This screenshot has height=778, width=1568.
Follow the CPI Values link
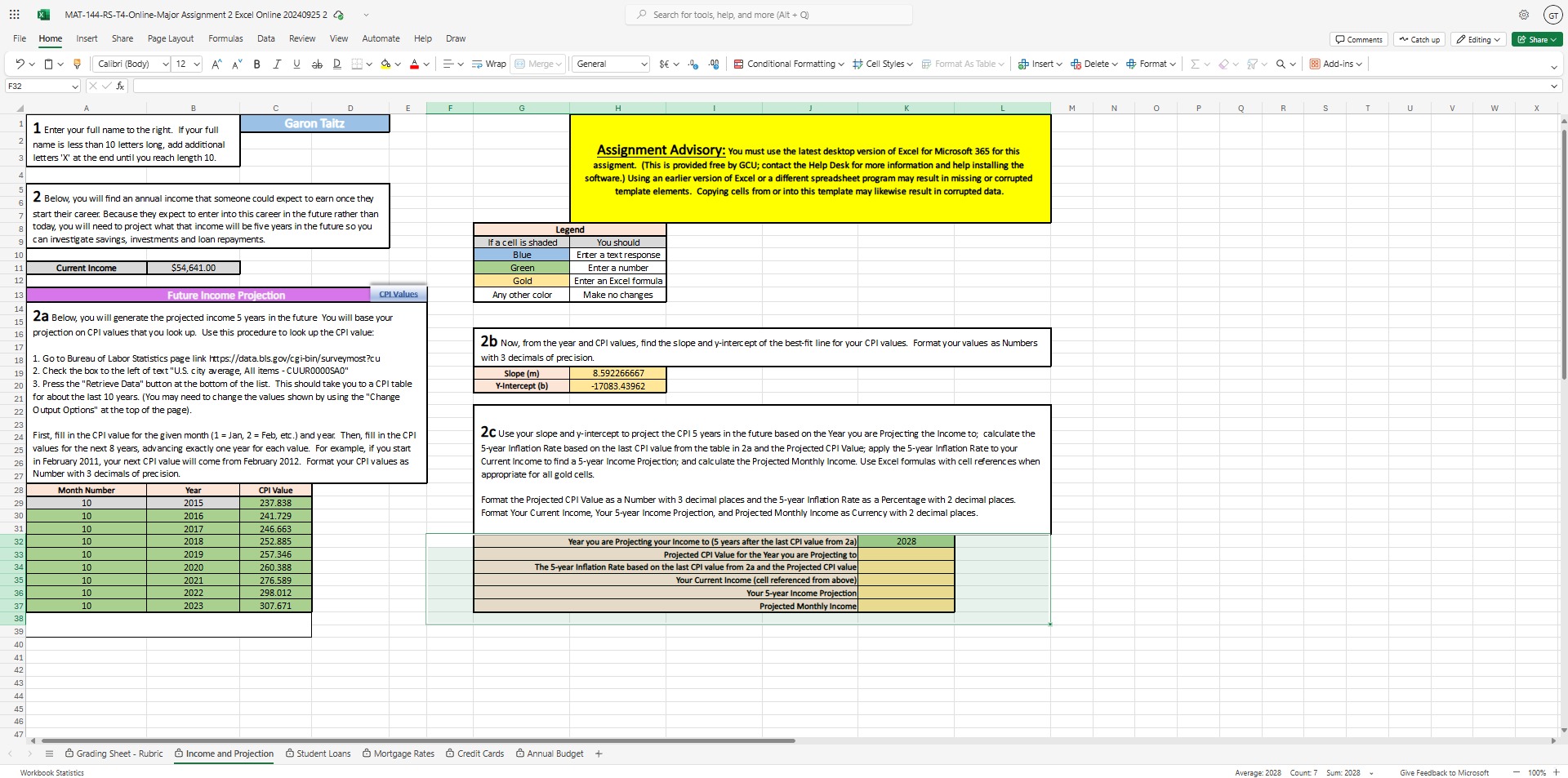click(x=399, y=295)
